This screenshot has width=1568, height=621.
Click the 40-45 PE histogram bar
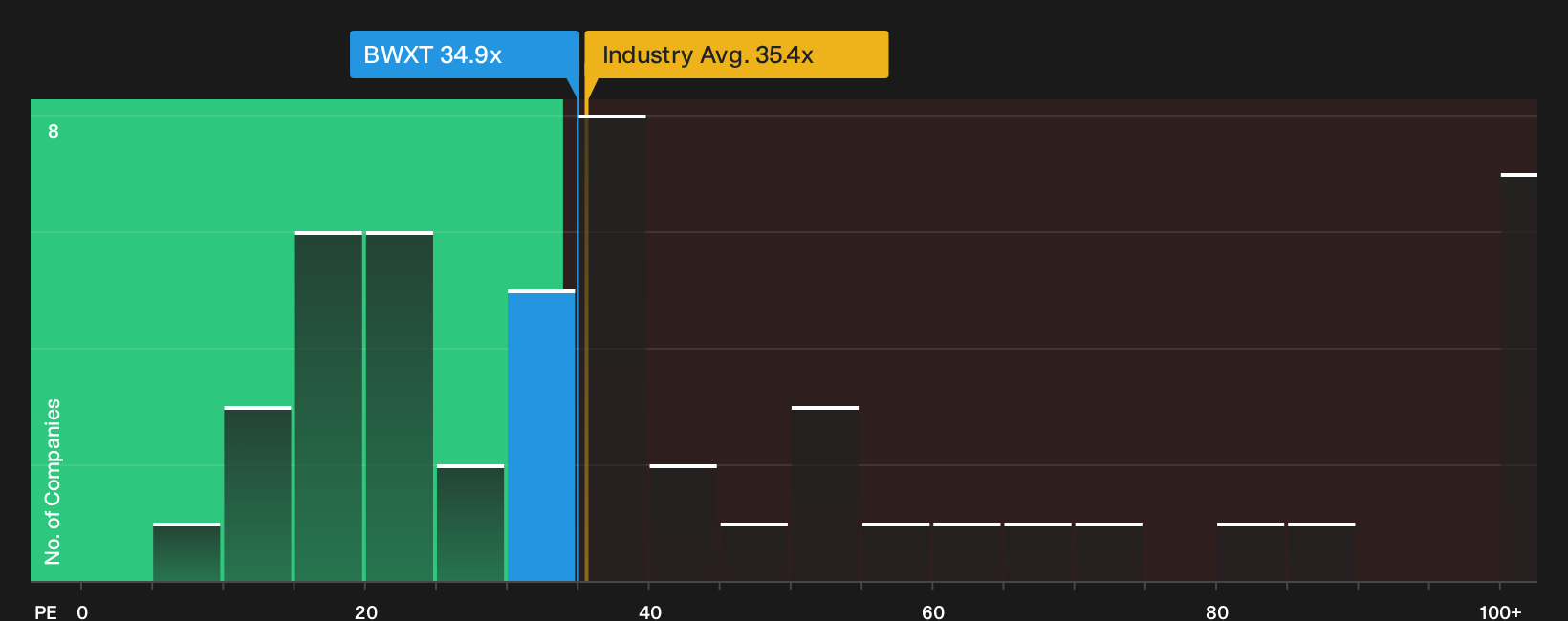[684, 523]
